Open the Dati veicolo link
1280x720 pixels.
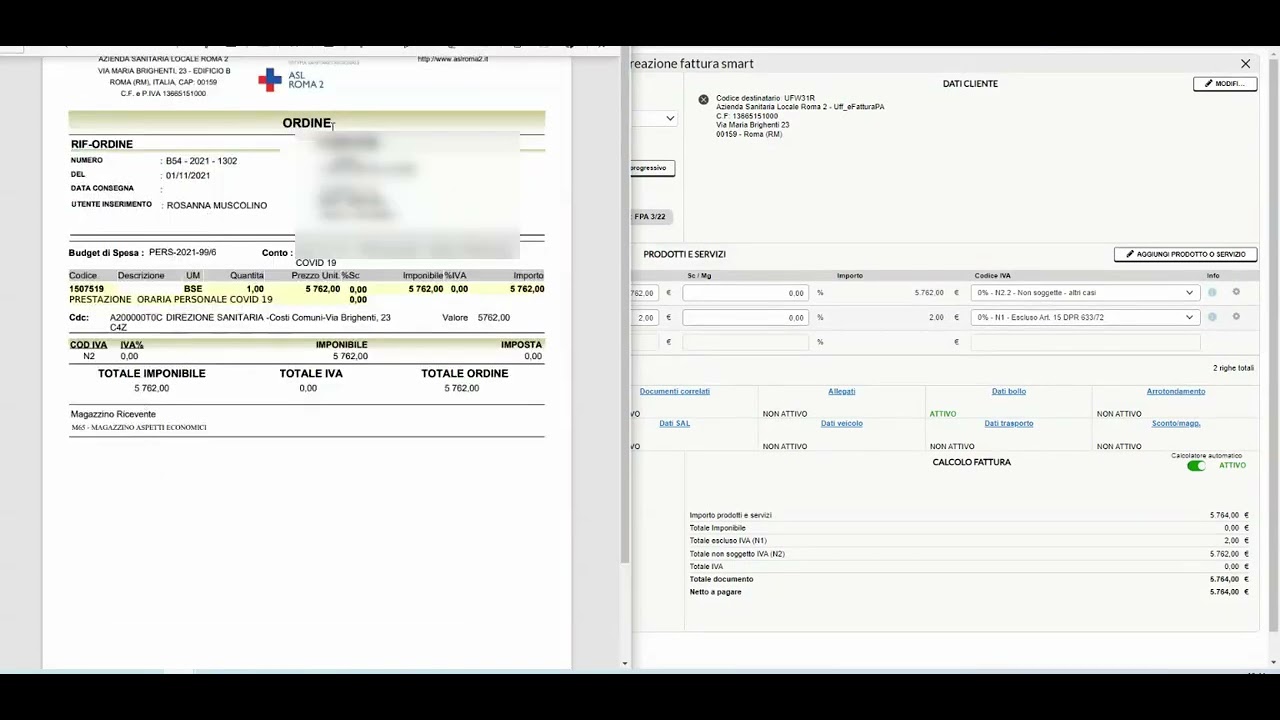pyautogui.click(x=841, y=423)
